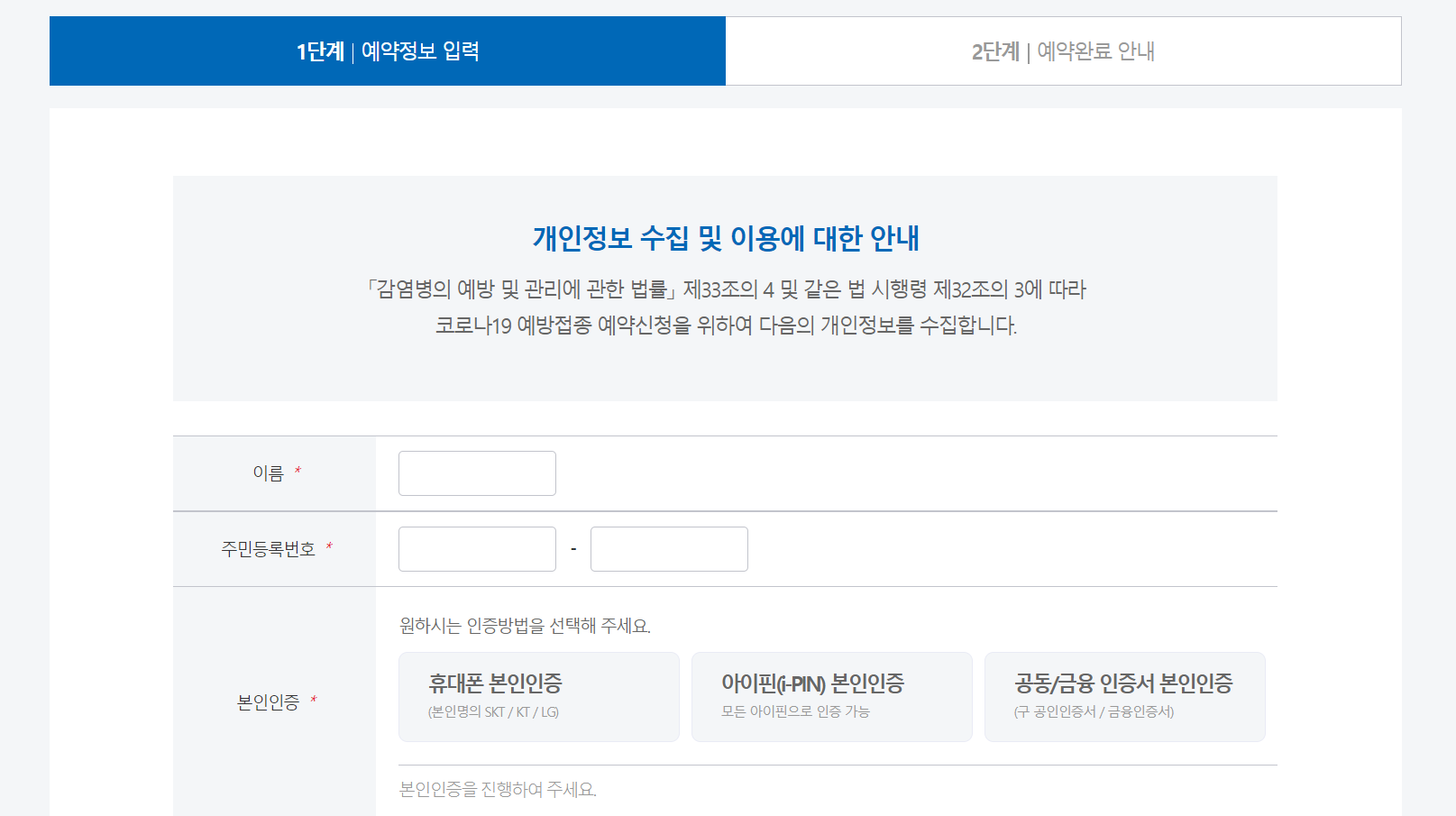The width and height of the screenshot is (1456, 816).
Task: Click the 주민등록번호 field label
Action: pyautogui.click(x=268, y=549)
